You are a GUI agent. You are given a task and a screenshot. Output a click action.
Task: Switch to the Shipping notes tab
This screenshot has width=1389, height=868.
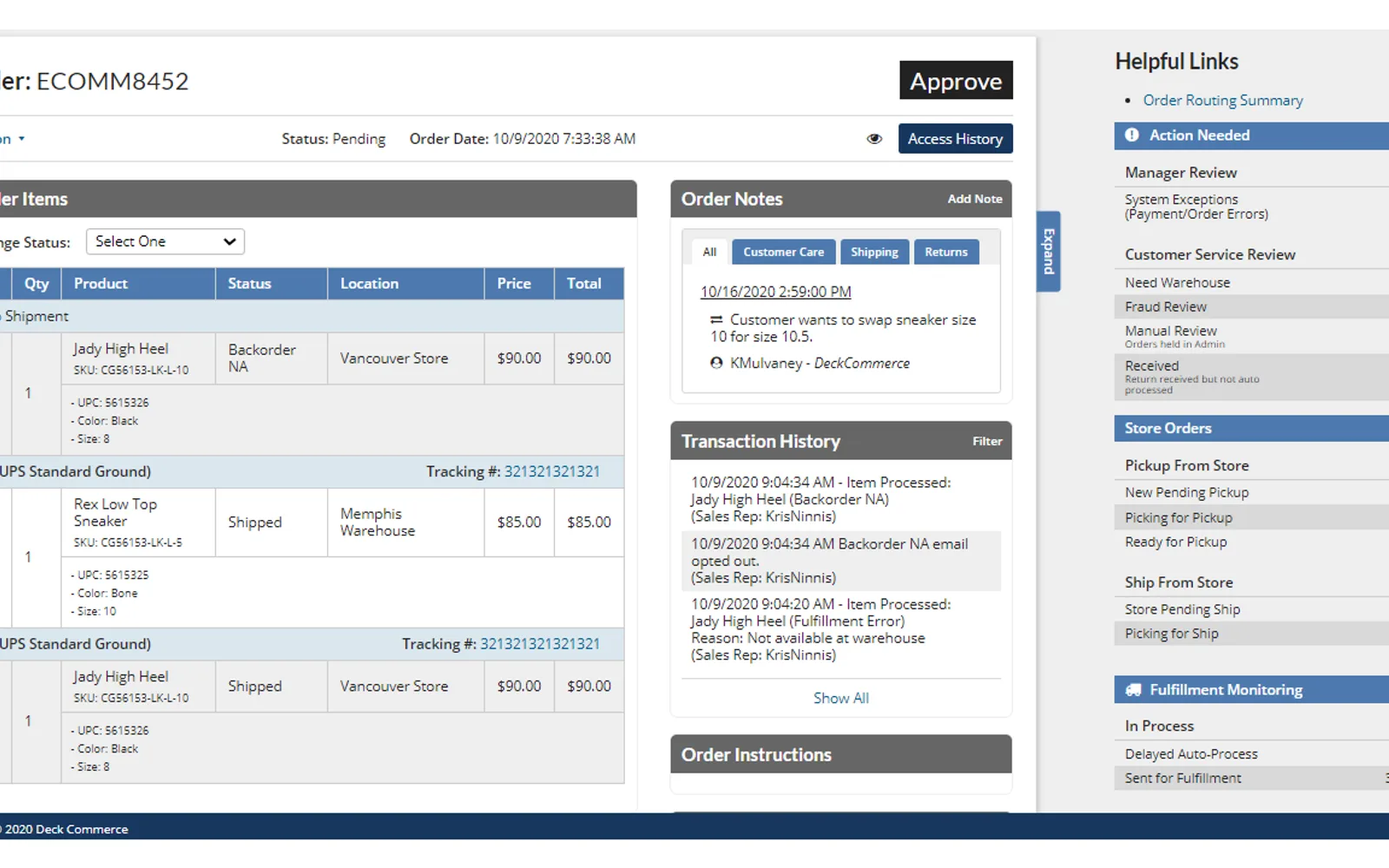point(874,252)
